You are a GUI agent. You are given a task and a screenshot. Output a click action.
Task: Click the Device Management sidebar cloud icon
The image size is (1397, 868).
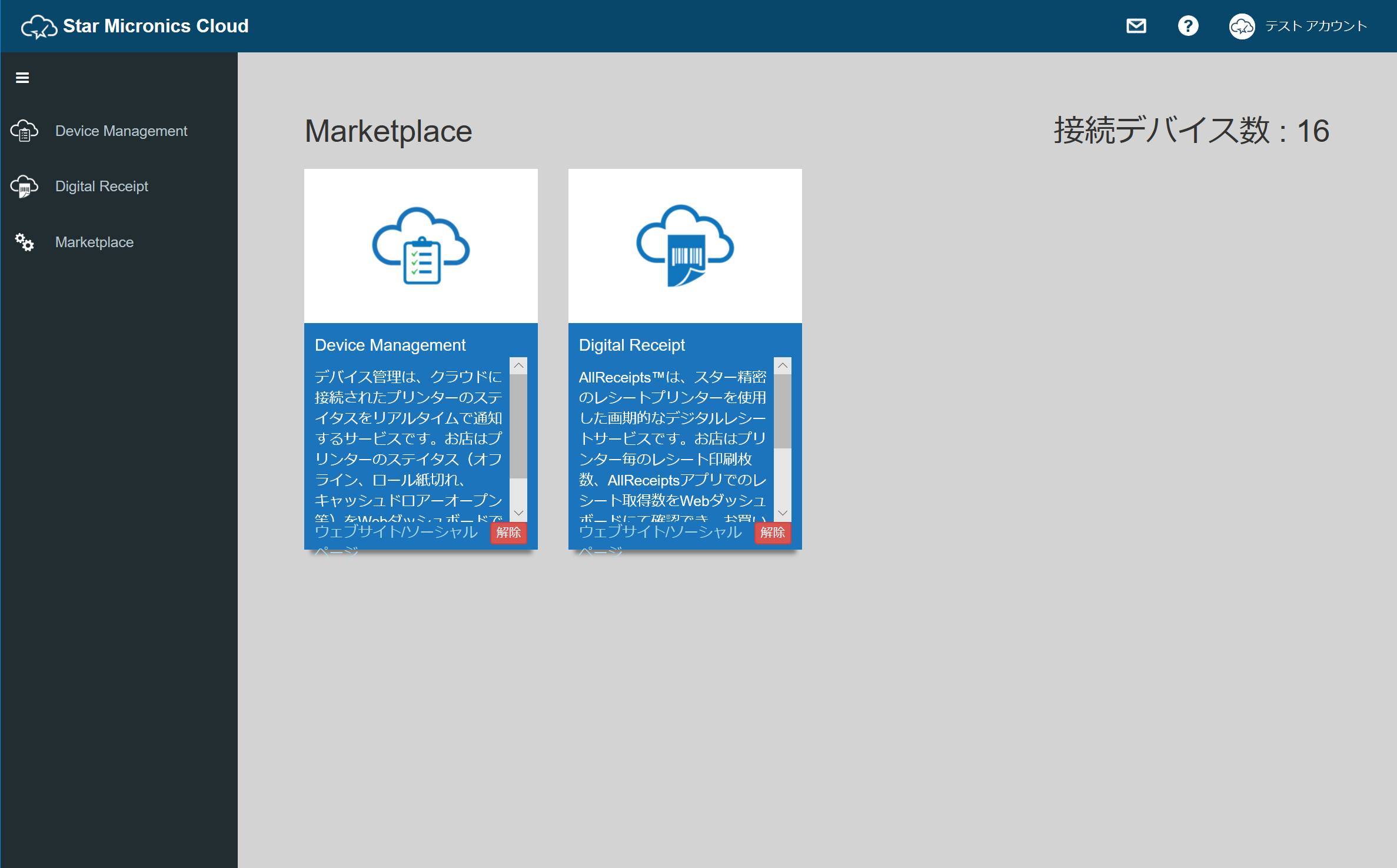pyautogui.click(x=24, y=131)
